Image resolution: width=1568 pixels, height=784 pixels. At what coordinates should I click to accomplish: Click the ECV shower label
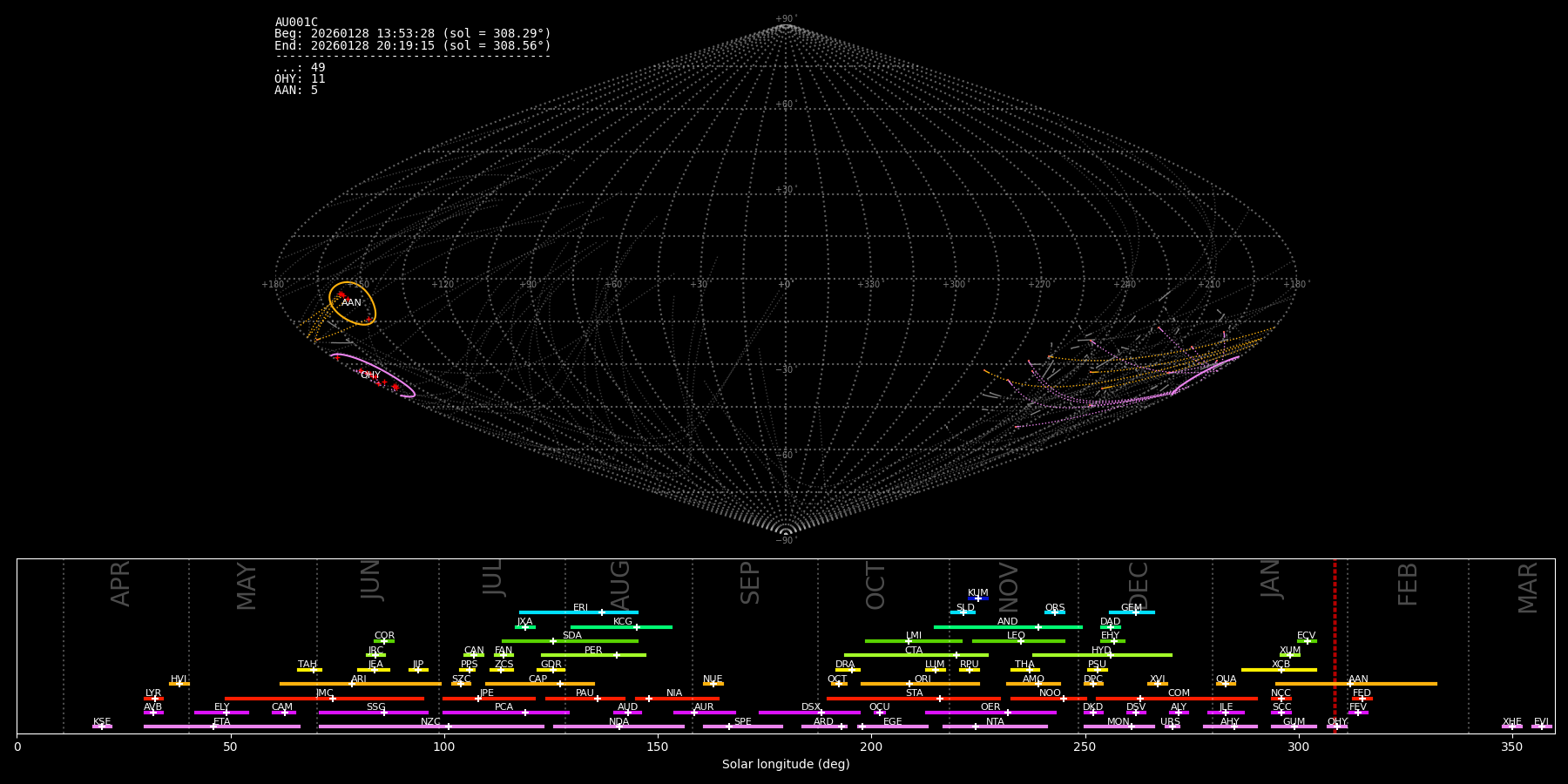pyautogui.click(x=1307, y=636)
